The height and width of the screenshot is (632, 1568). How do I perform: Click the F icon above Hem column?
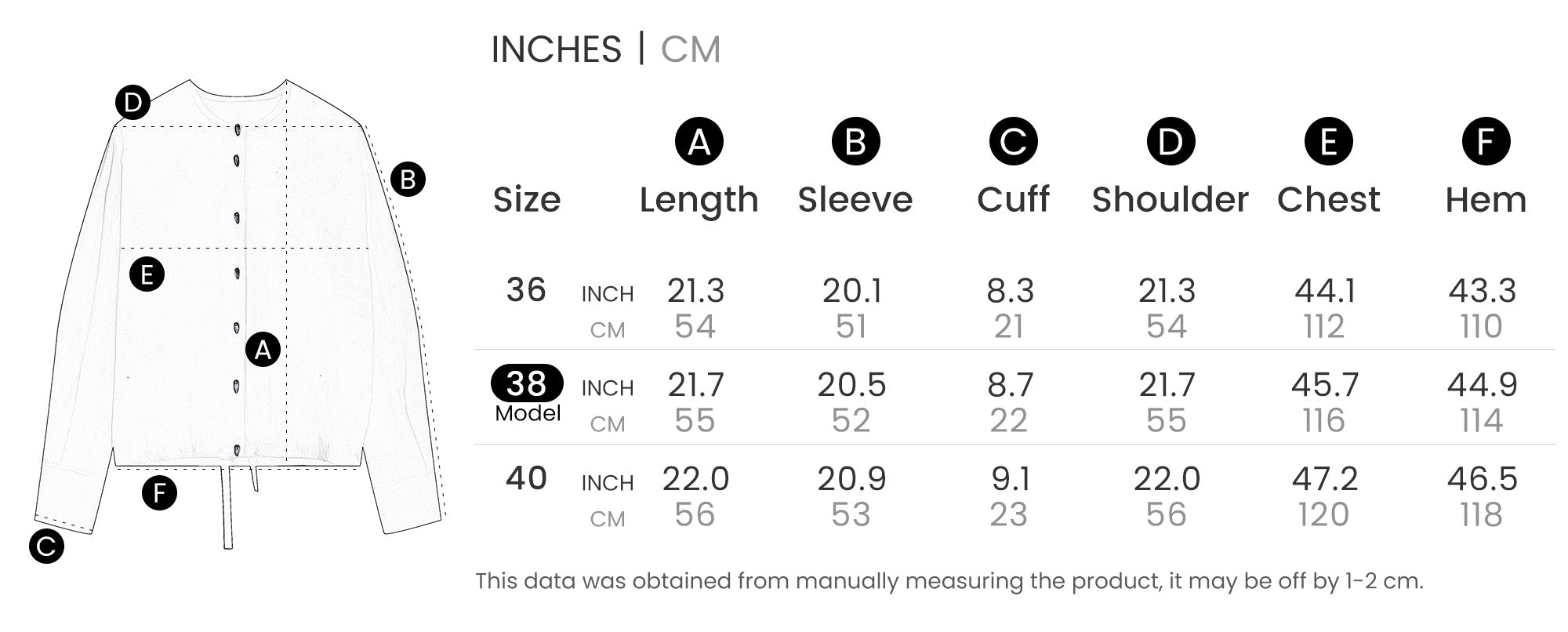click(1486, 141)
